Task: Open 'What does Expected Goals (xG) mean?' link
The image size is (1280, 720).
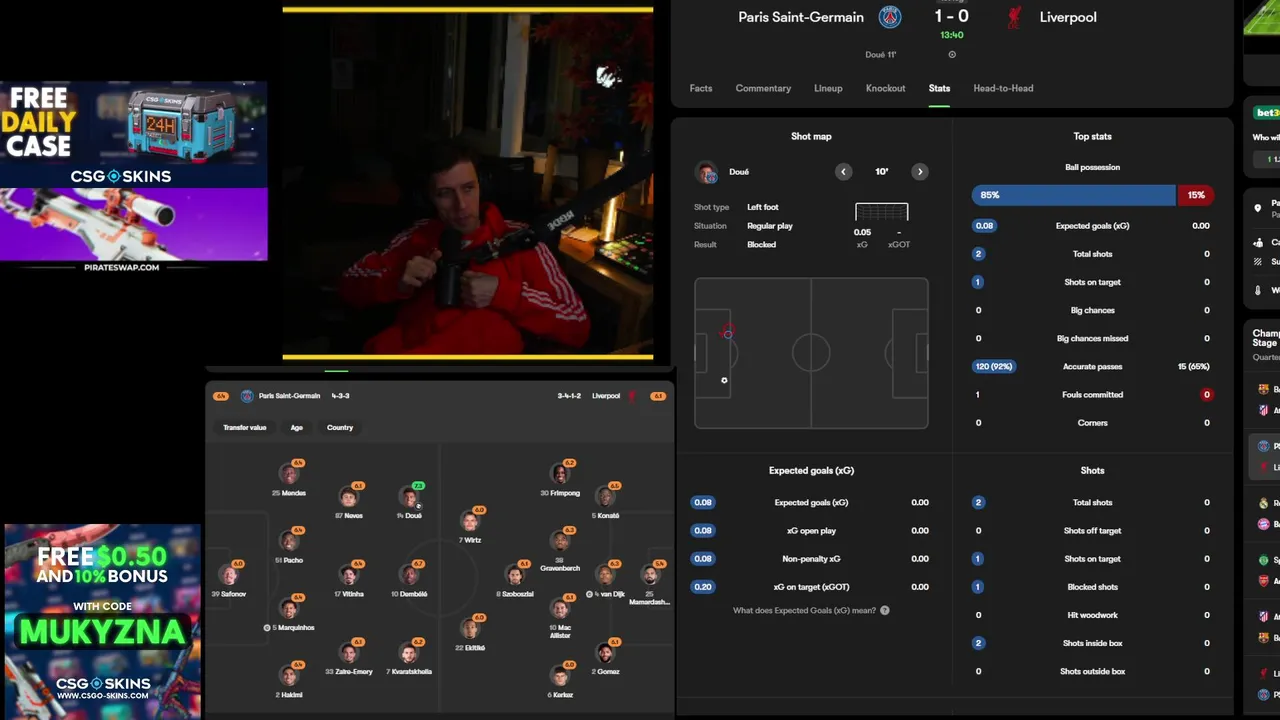Action: tap(804, 610)
